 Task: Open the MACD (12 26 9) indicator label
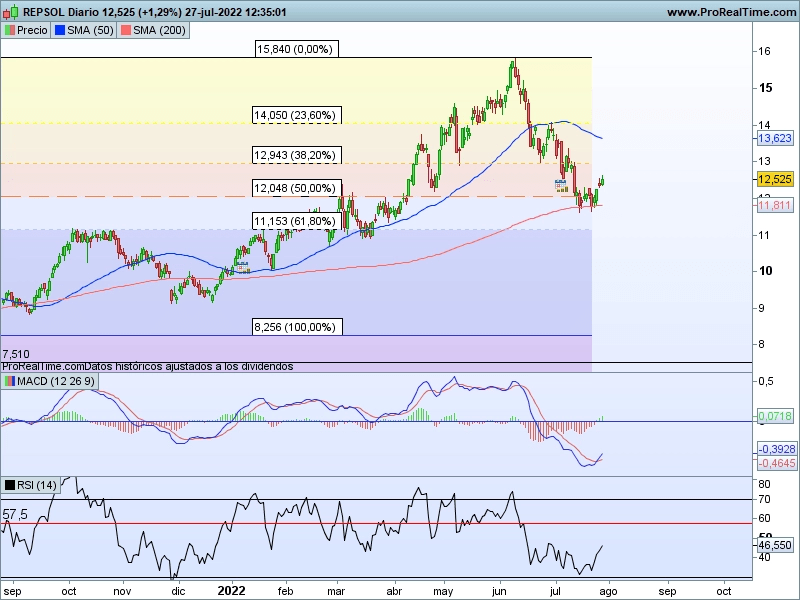click(49, 381)
